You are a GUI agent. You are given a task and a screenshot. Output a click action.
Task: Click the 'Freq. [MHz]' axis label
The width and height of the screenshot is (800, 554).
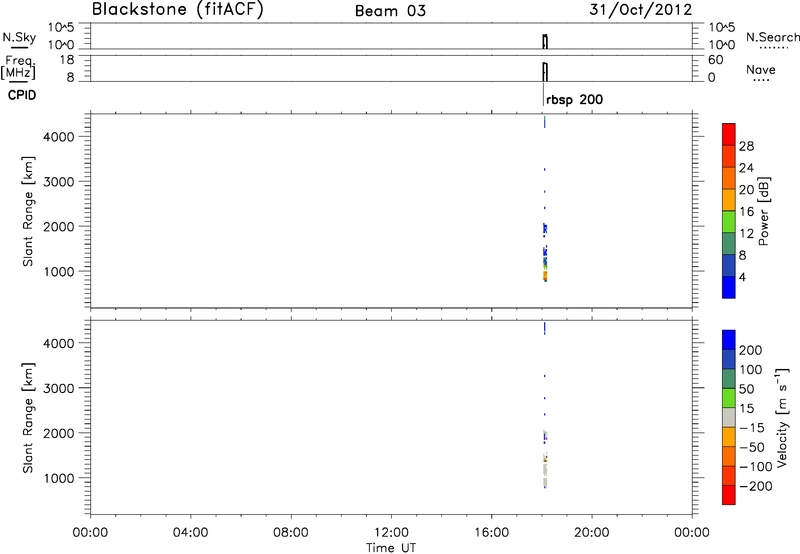(x=18, y=67)
